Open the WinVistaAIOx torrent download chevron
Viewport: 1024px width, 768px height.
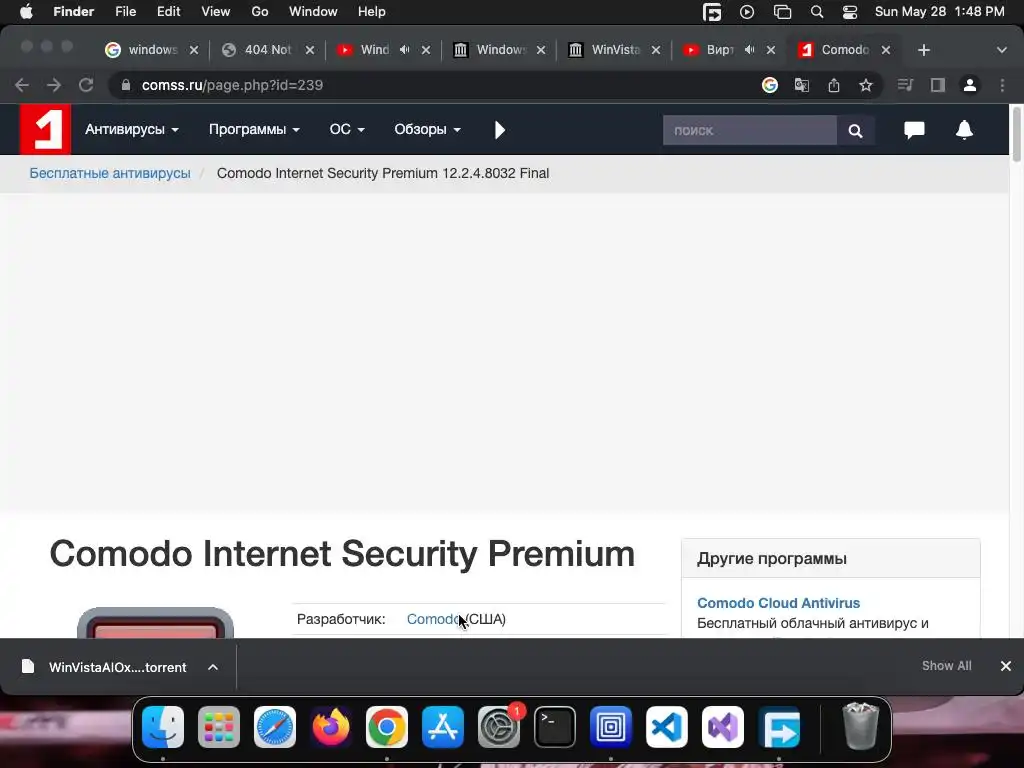click(213, 667)
